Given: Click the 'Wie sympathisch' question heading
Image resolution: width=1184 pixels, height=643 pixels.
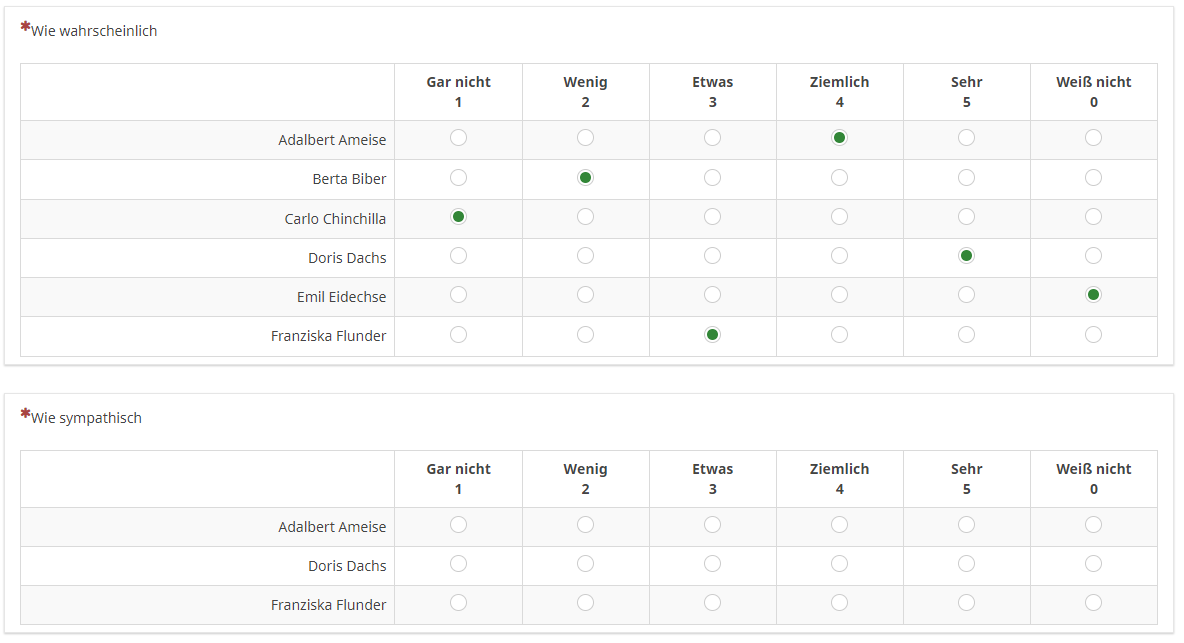Looking at the screenshot, I should click(86, 418).
